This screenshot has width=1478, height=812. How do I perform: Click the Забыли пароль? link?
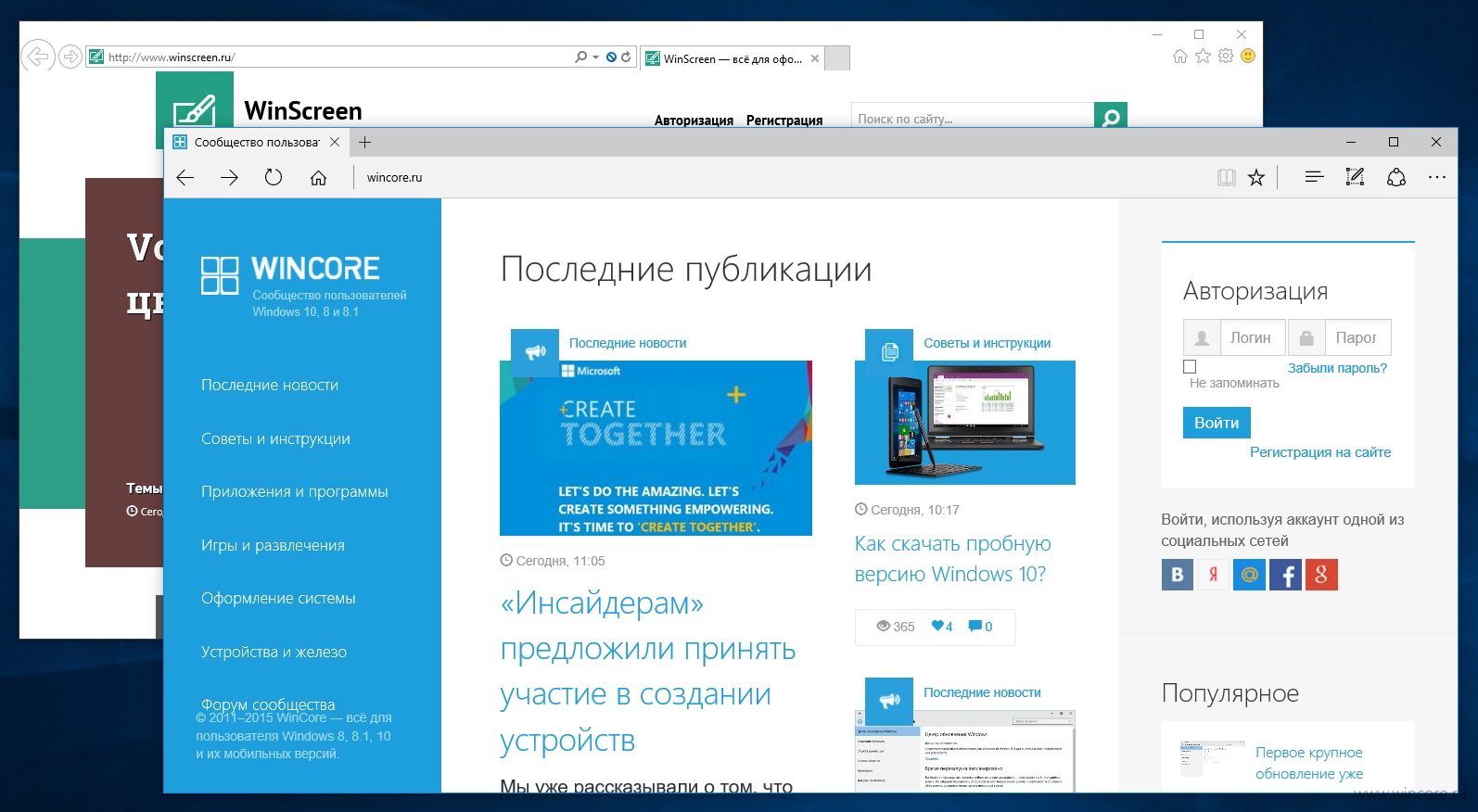pos(1337,368)
